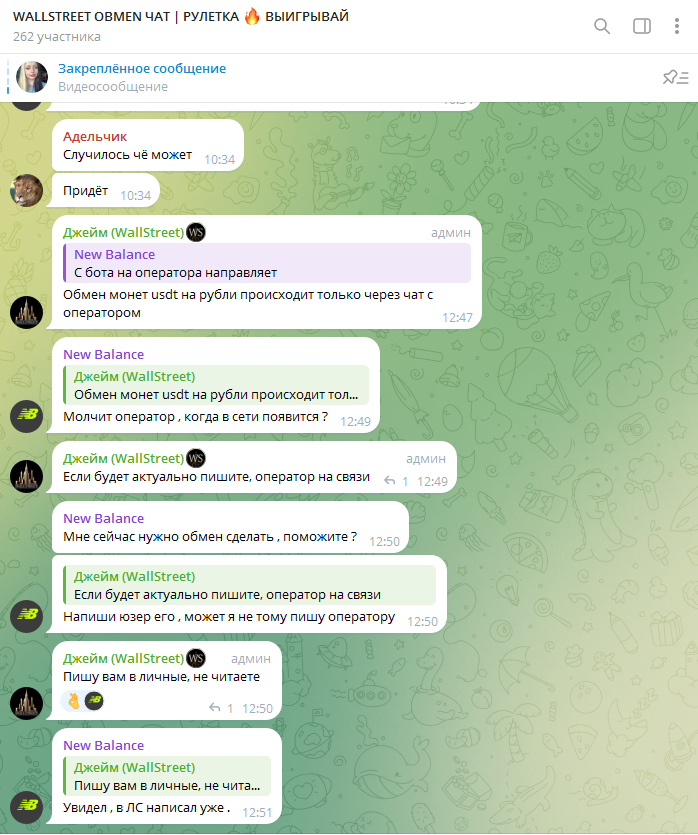Screen dimensions: 698x835
Task: Jump to the quoted 'Если будет актуально пишите' message
Action: point(250,586)
